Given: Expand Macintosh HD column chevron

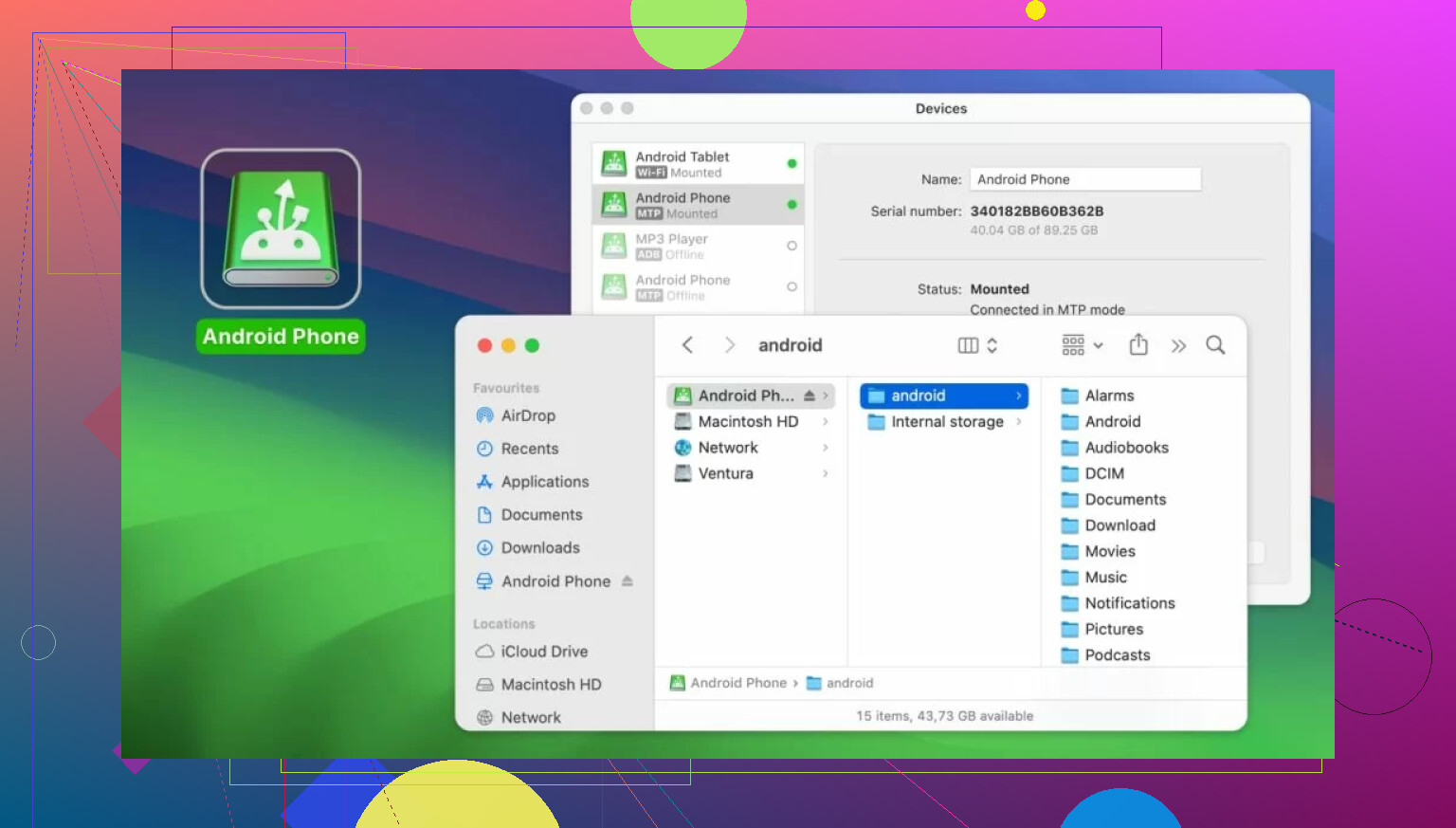Looking at the screenshot, I should (826, 421).
